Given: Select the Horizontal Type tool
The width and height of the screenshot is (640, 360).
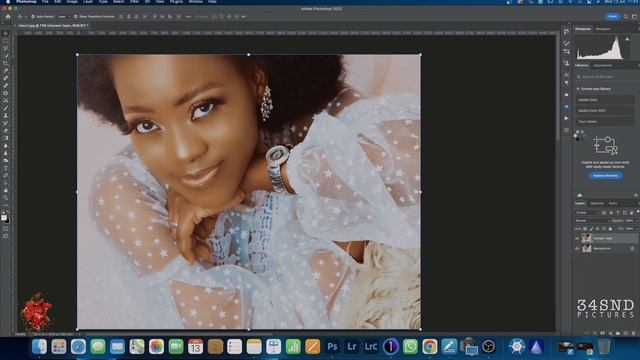Looking at the screenshot, I should point(6,168).
